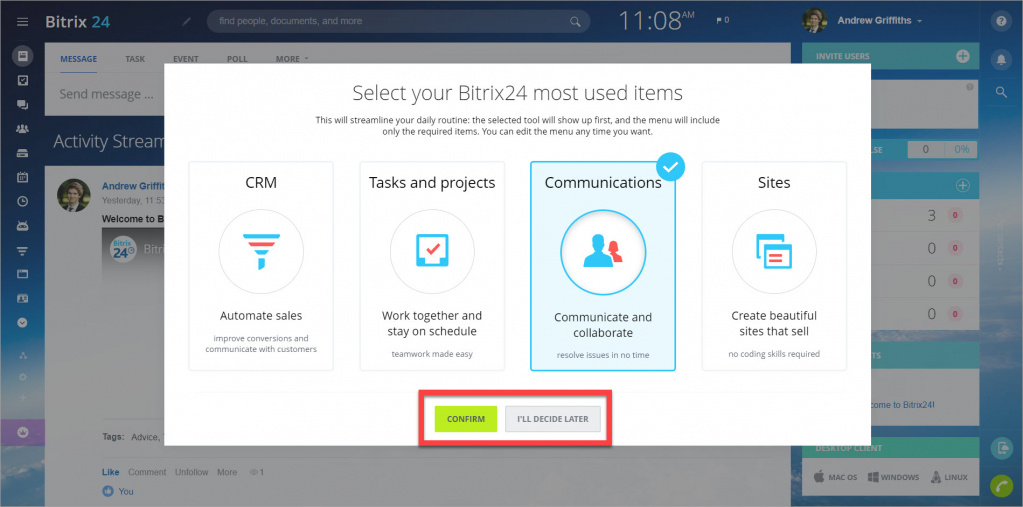Image resolution: width=1023 pixels, height=507 pixels.
Task: Open the notifications bell icon
Action: coord(1001,59)
